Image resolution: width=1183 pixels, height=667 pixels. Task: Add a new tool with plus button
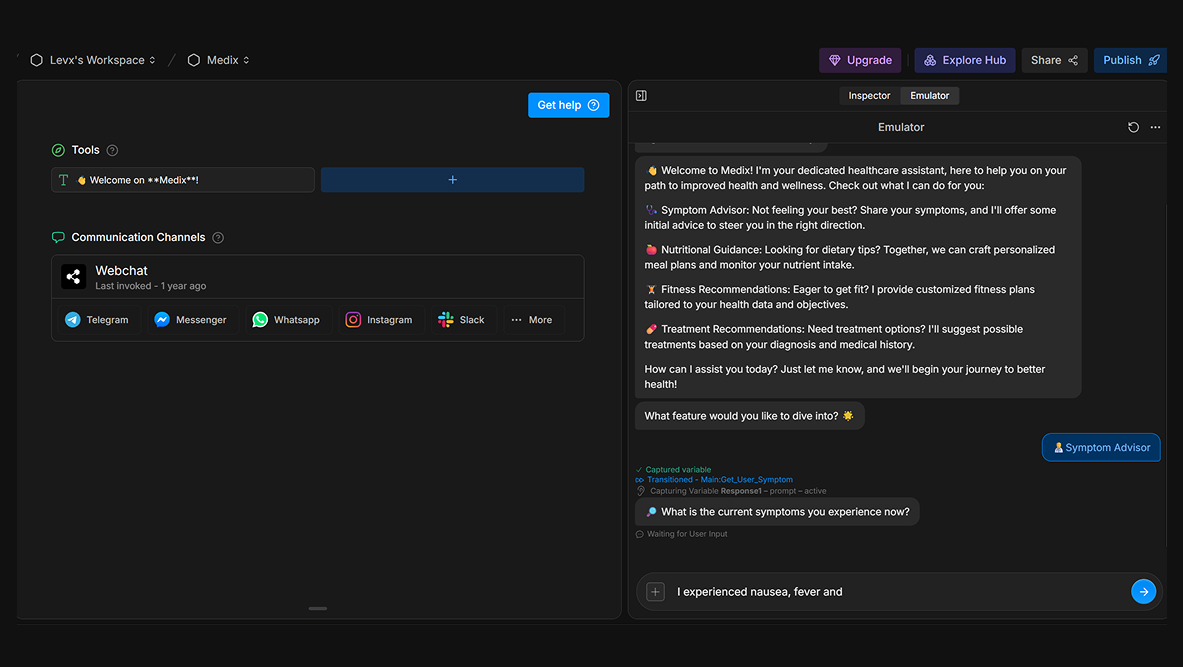pos(452,180)
